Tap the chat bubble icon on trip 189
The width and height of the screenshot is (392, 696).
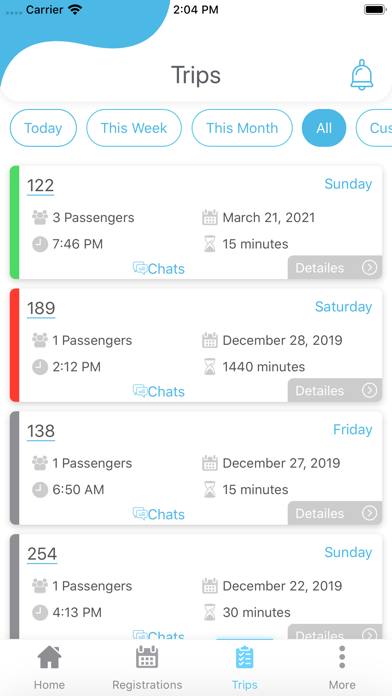point(140,392)
